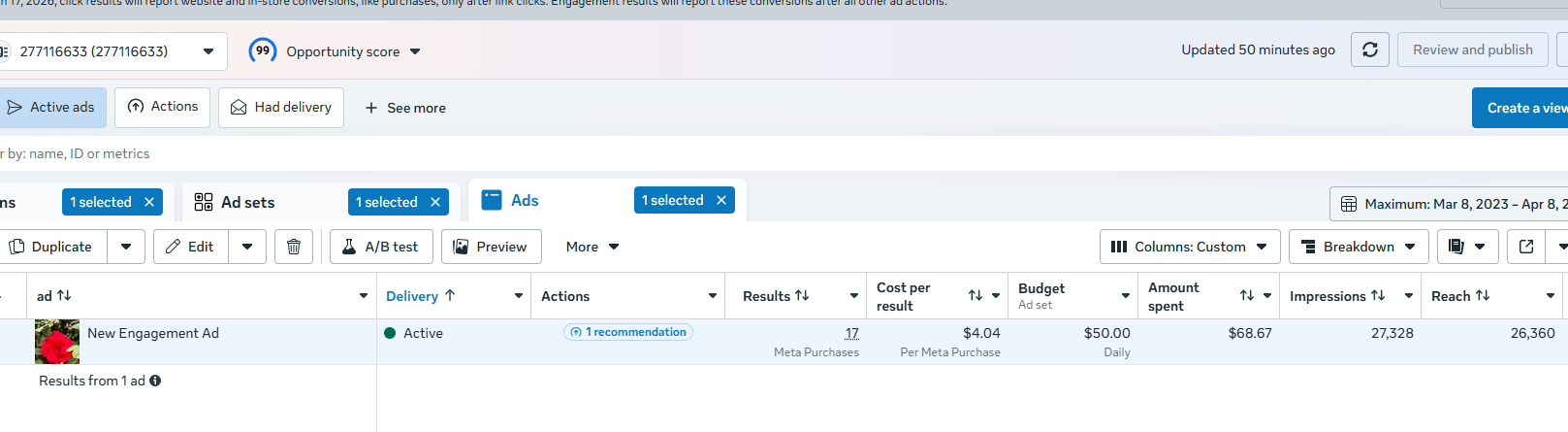This screenshot has height=432, width=1568.
Task: Open the 1 recommendation link
Action: pyautogui.click(x=628, y=332)
